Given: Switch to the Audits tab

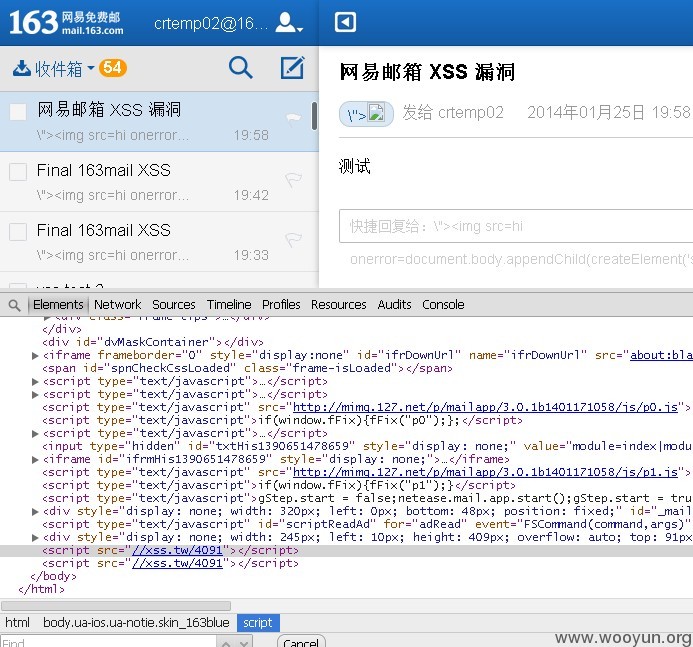Looking at the screenshot, I should 394,304.
